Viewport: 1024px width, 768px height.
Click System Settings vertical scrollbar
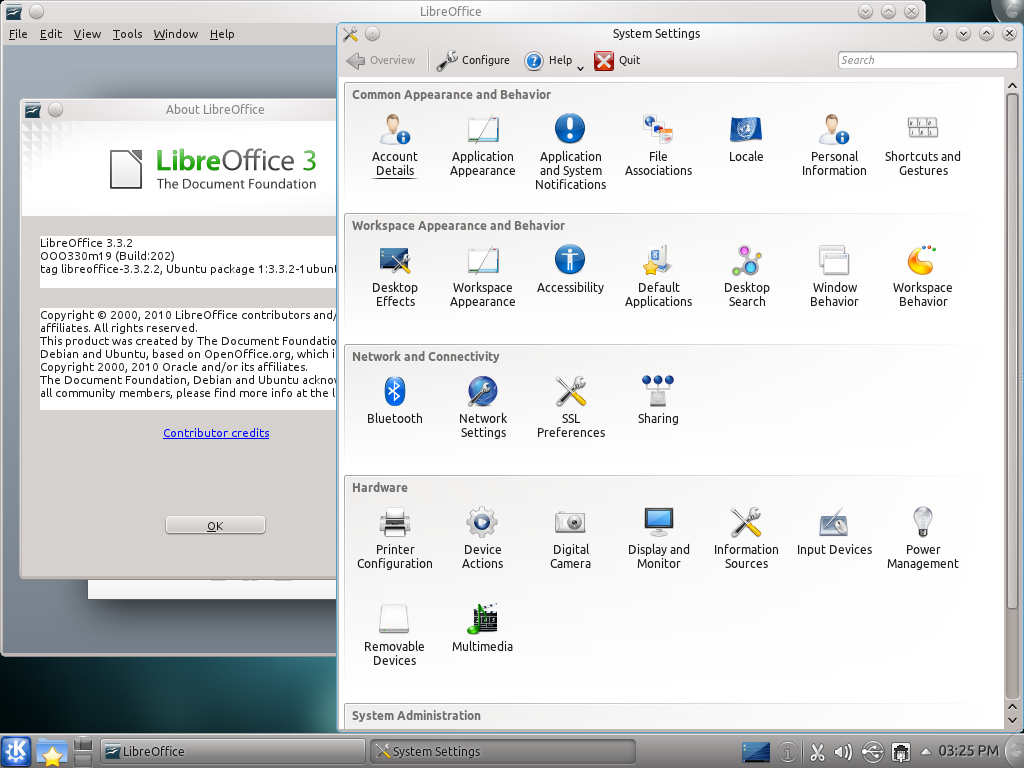pos(1012,351)
